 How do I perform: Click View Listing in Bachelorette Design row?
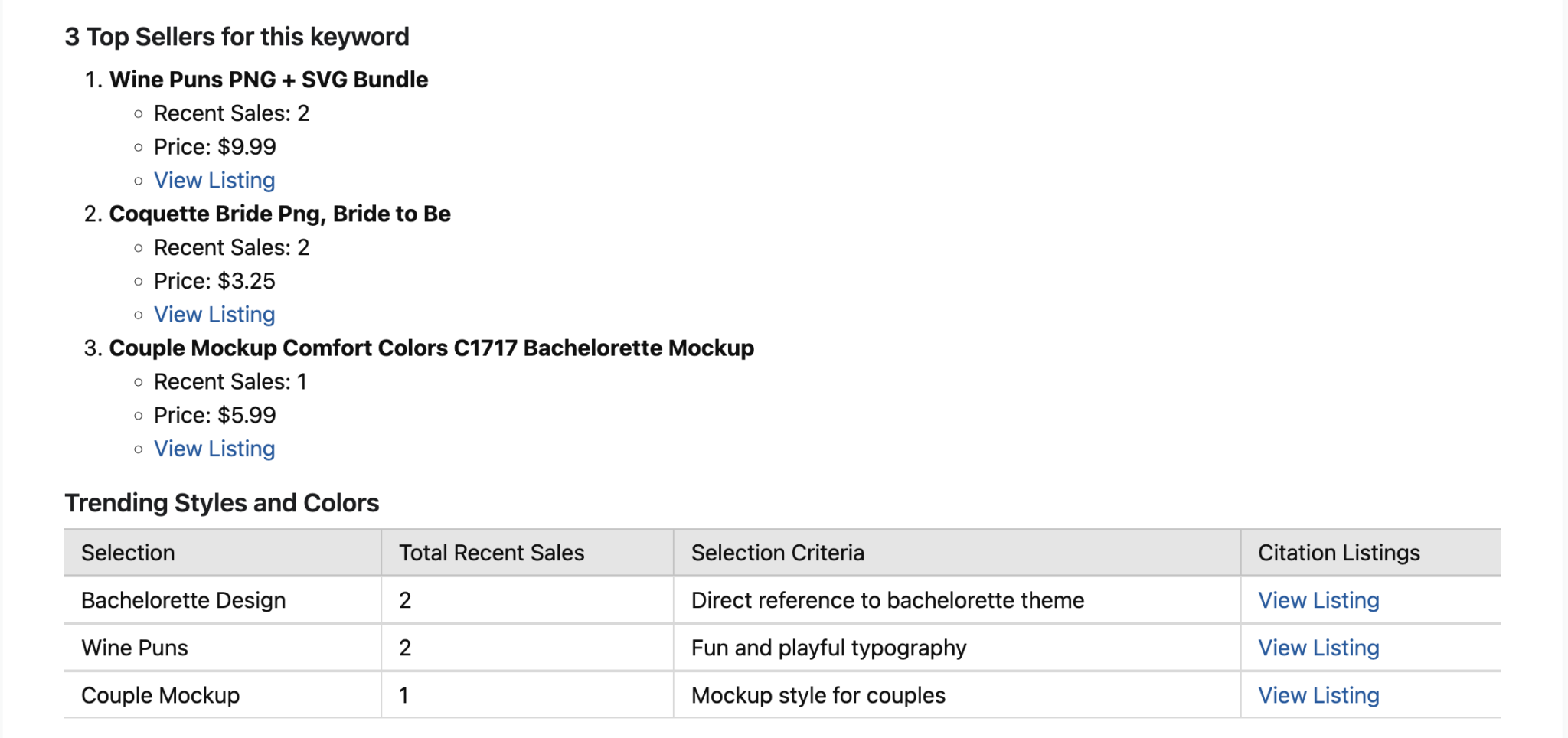(1318, 600)
